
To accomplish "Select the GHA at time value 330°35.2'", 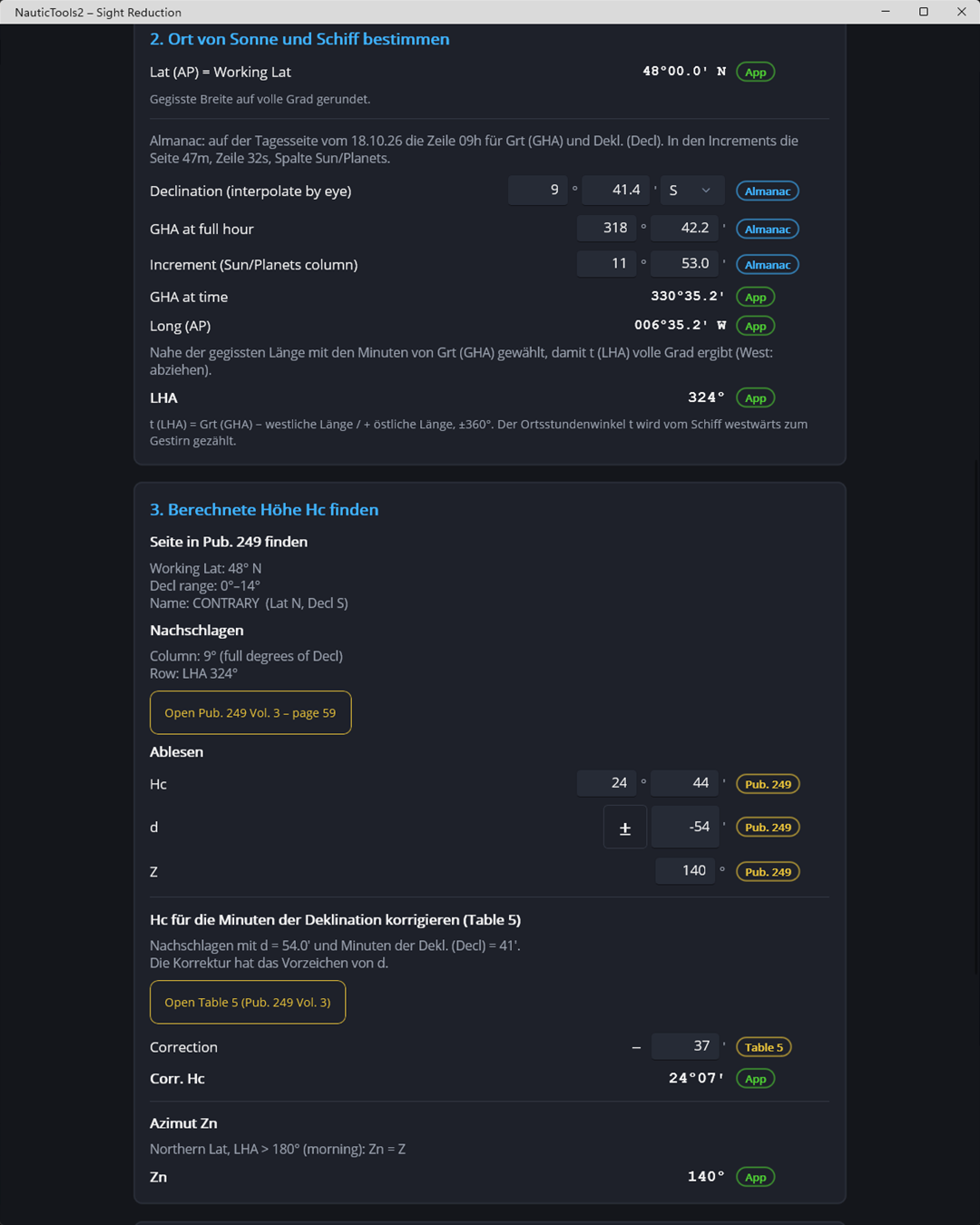I will pyautogui.click(x=688, y=297).
